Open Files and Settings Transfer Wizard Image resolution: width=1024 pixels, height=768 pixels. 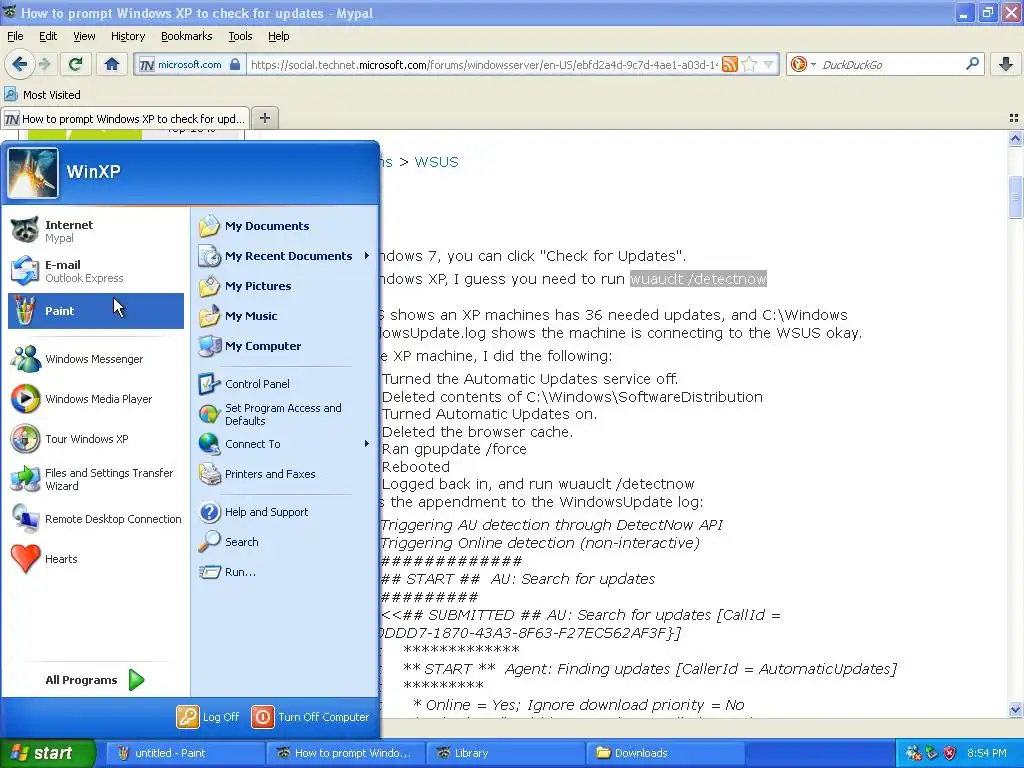96,479
